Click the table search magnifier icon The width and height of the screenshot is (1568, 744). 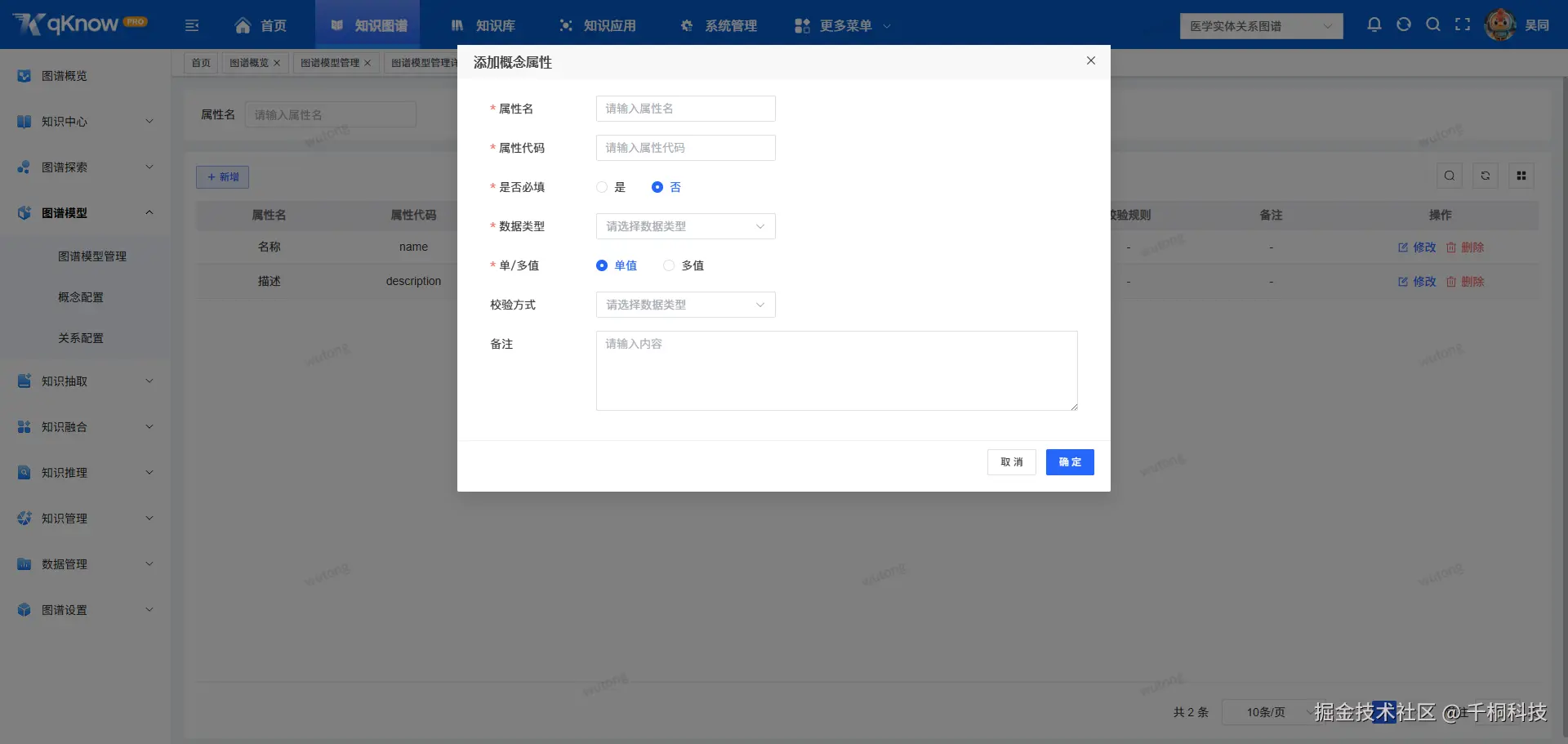[1449, 175]
